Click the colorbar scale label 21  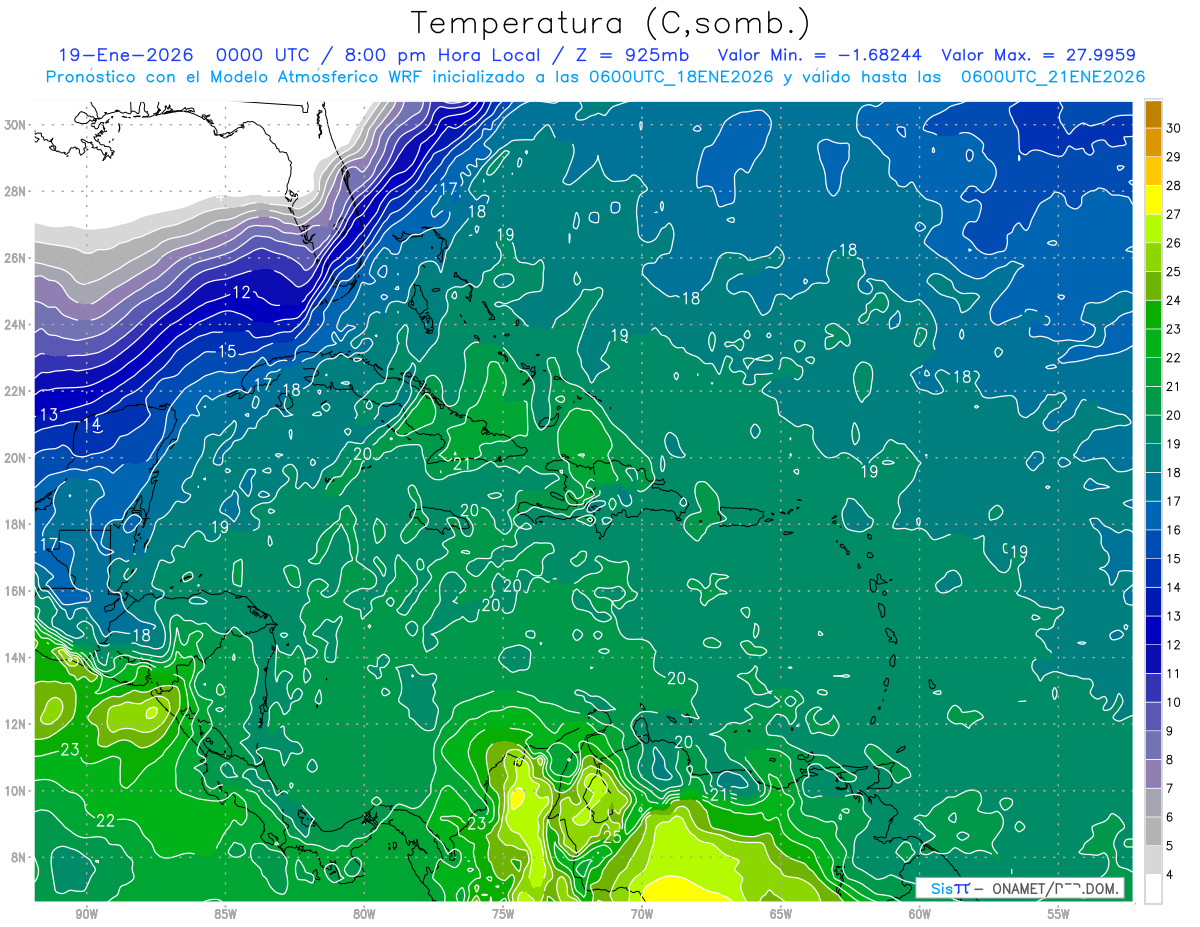click(1173, 386)
